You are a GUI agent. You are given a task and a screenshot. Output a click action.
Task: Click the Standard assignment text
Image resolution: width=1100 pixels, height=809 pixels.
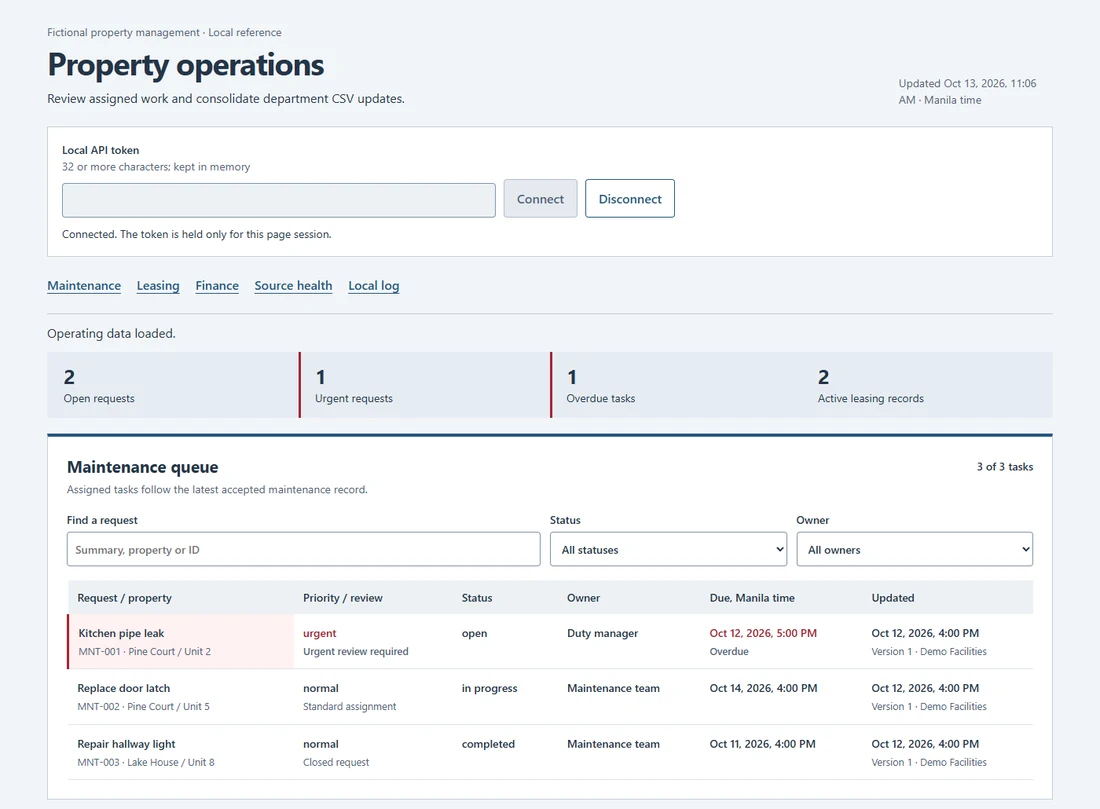349,707
